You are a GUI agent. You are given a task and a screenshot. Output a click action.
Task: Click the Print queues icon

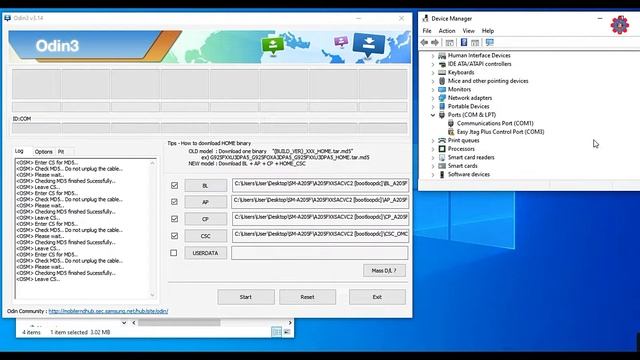click(x=442, y=140)
